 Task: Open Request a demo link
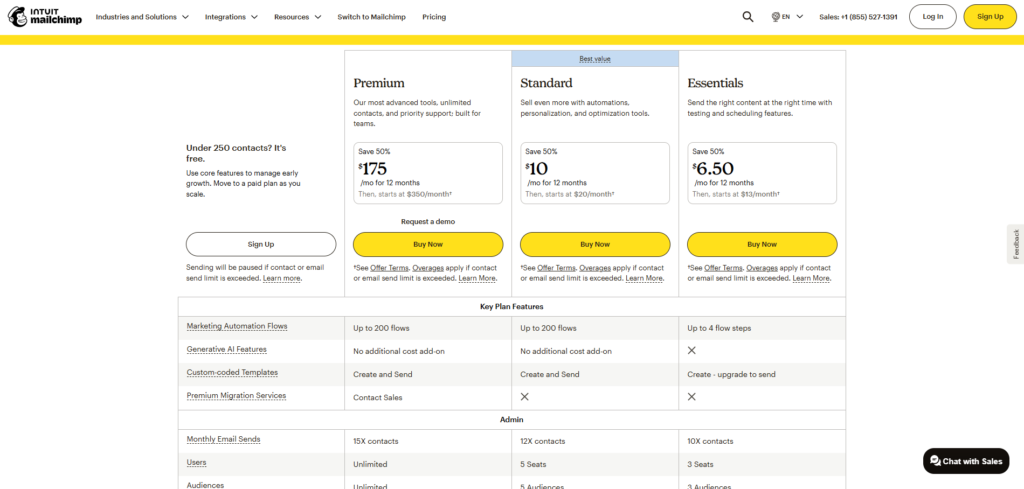(428, 221)
